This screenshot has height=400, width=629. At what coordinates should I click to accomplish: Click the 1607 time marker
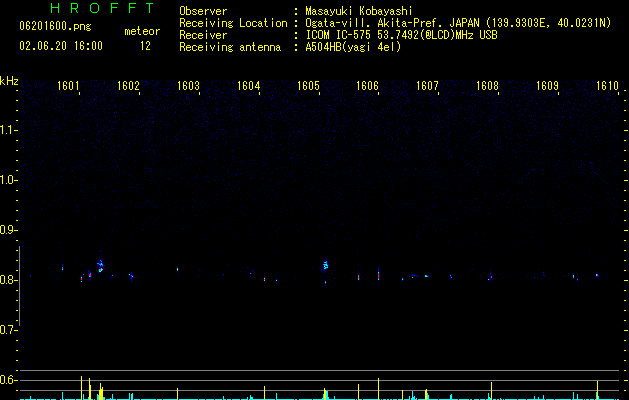click(x=427, y=86)
